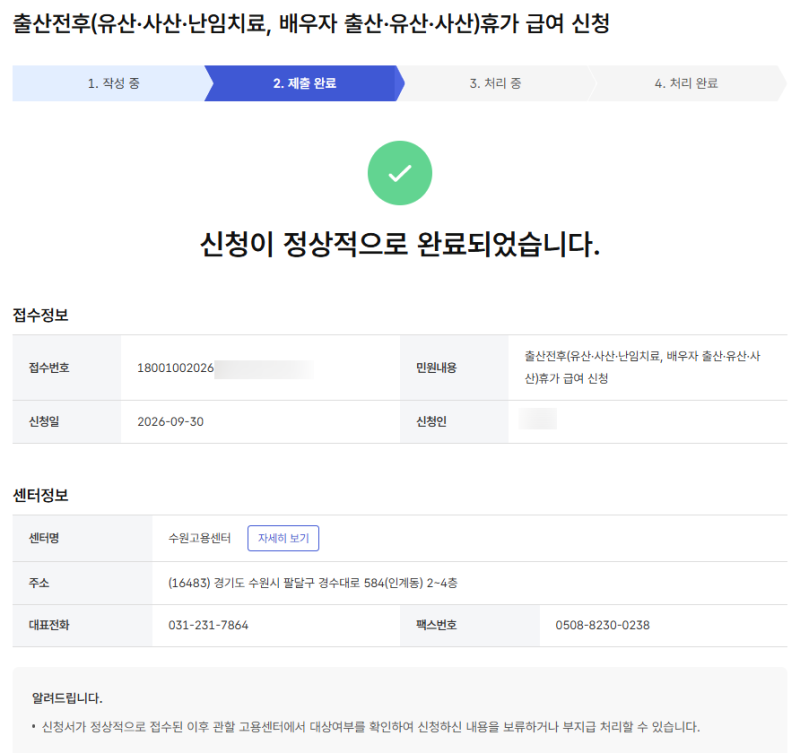This screenshot has height=753, width=800.
Task: Click the date 2026-09-30
Action: [170, 422]
